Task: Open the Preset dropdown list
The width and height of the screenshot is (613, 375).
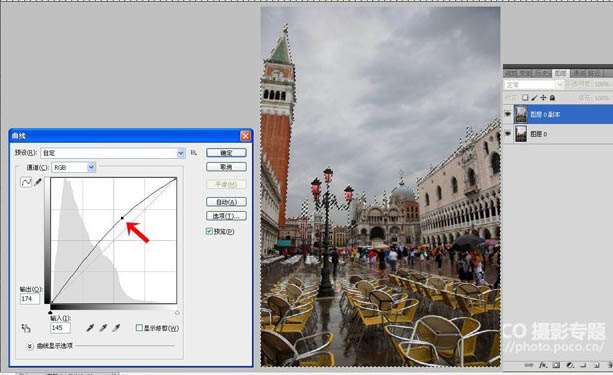Action: tap(113, 153)
